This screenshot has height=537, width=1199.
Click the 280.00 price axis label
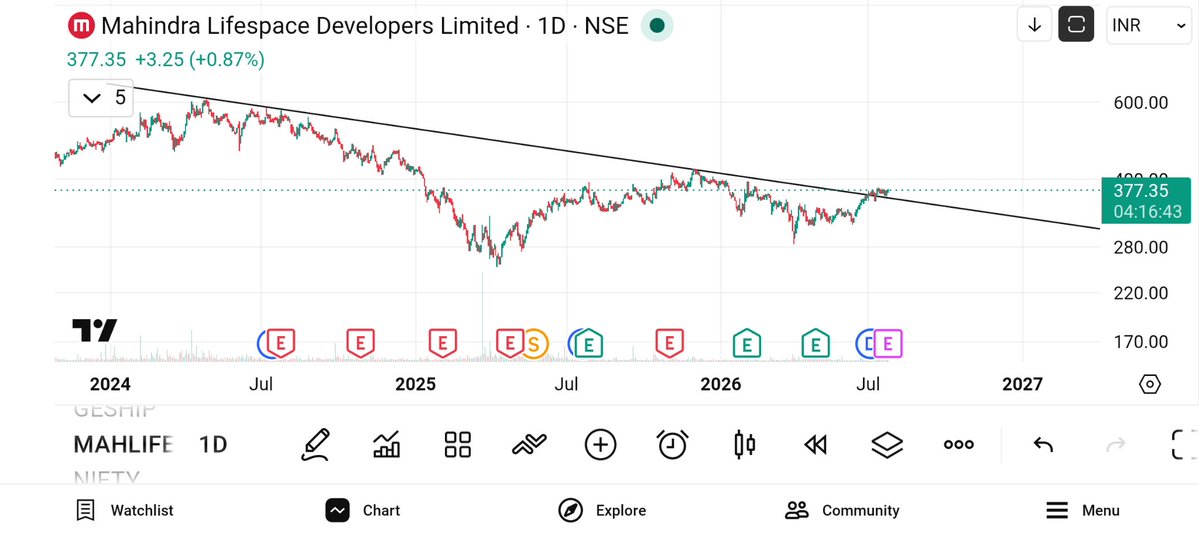click(x=1140, y=247)
